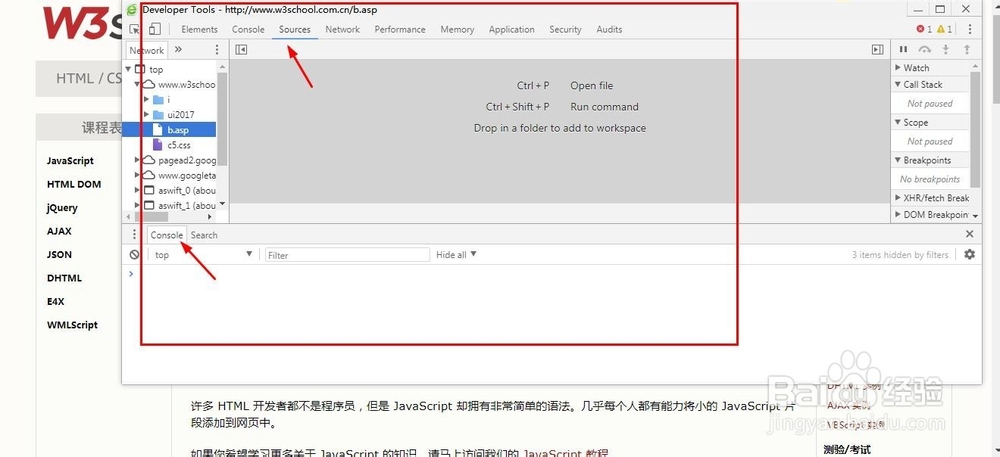This screenshot has width=1000, height=457.
Task: Open the Memory tab
Action: 457,29
